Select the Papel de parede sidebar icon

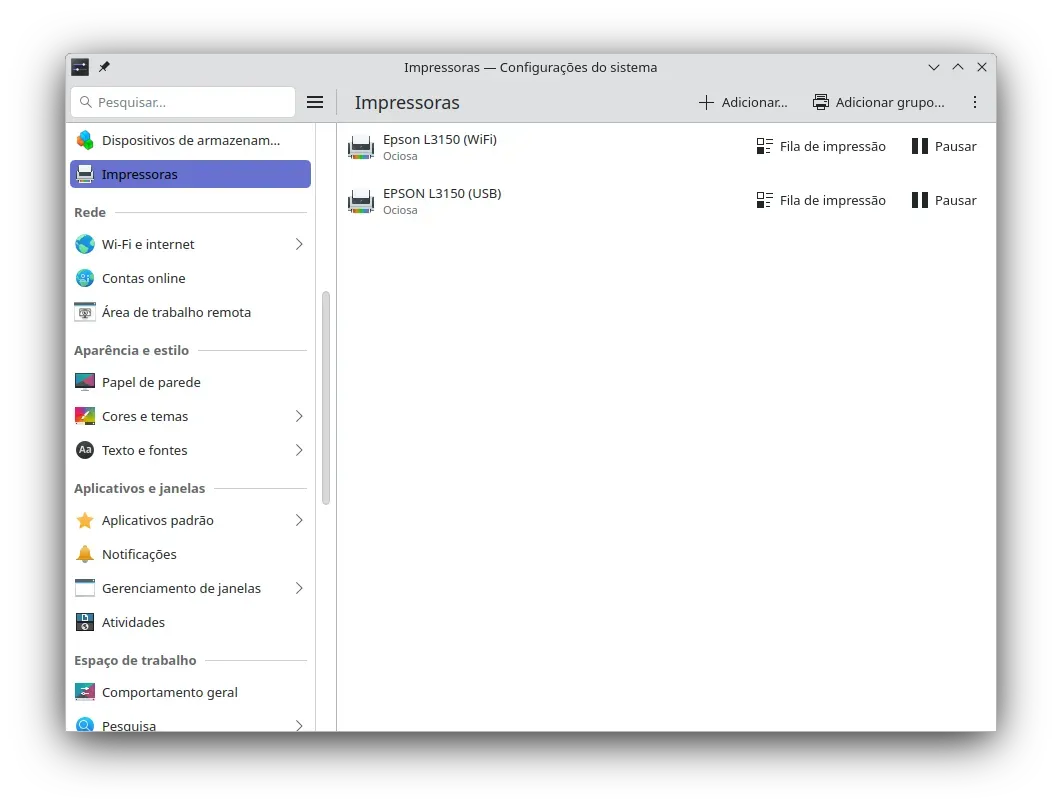point(85,382)
